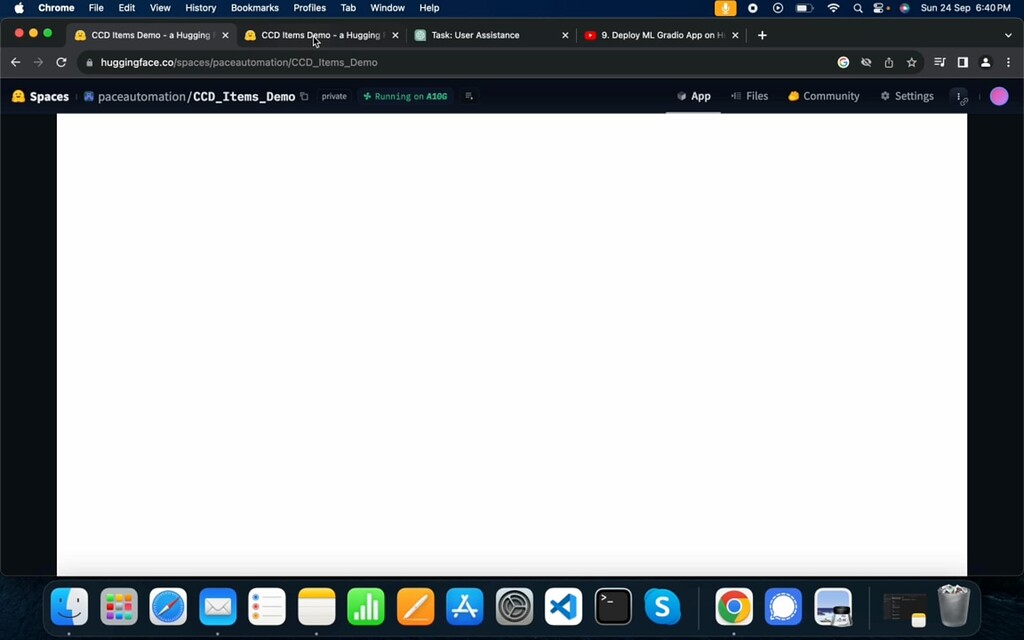Open Terminal from the Dock
This screenshot has height=640, width=1024.
[612, 606]
